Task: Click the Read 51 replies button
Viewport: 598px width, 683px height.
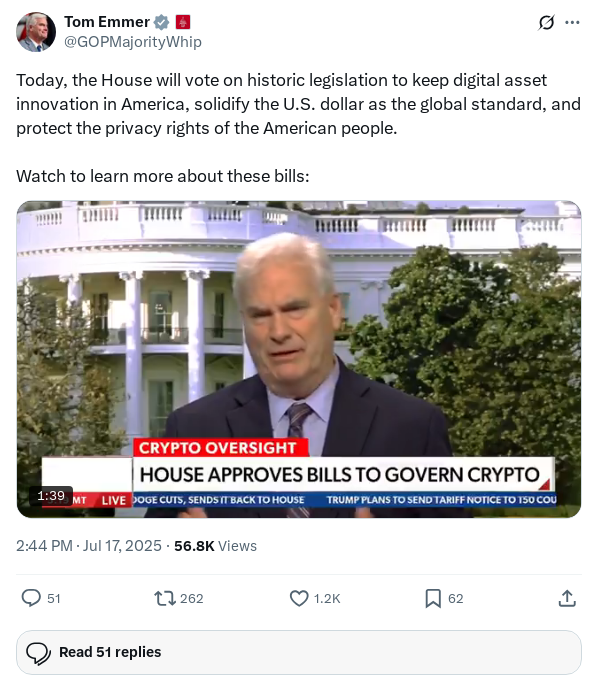Action: tap(299, 652)
